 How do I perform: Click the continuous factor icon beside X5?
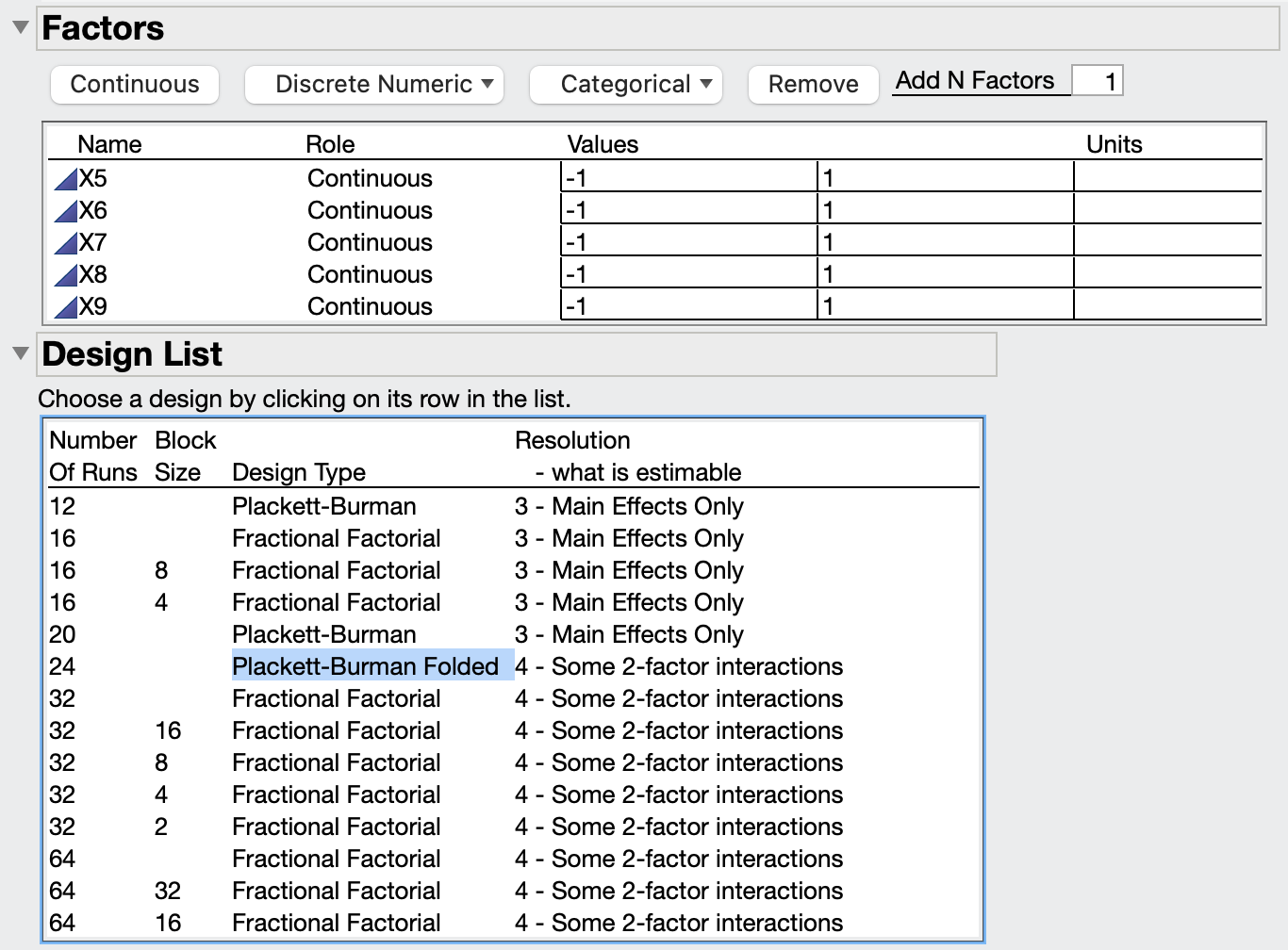click(x=66, y=178)
